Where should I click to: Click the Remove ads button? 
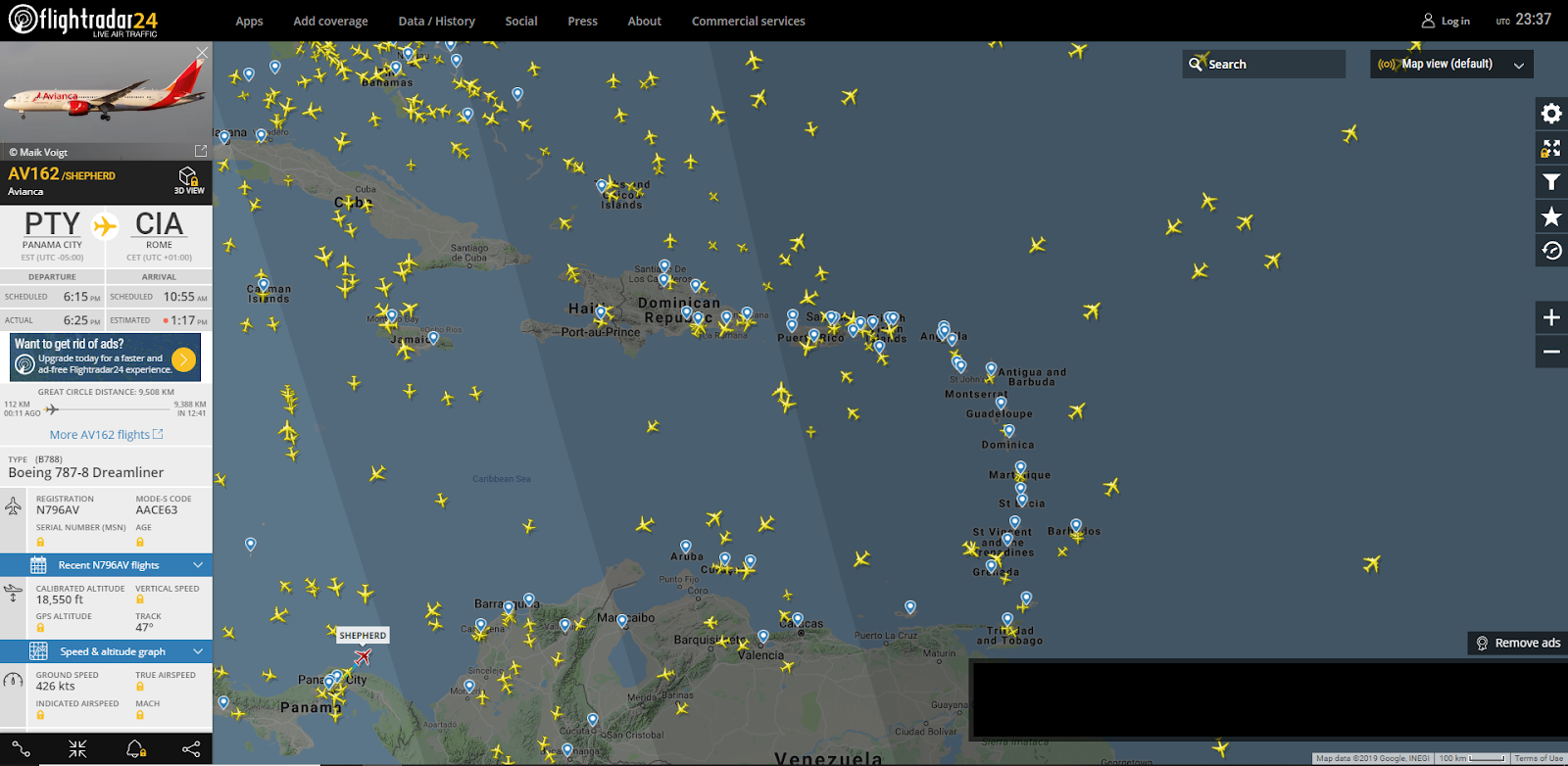(1518, 643)
